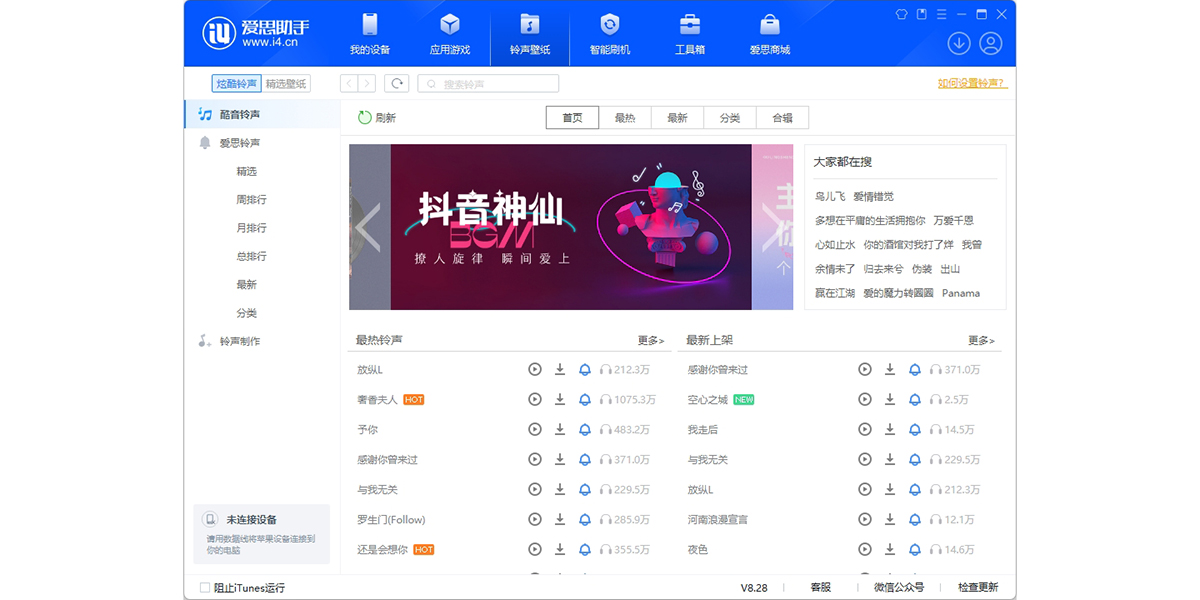Screen dimensions: 1200x600
Task: Open 爱思商城 store
Action: [x=770, y=34]
